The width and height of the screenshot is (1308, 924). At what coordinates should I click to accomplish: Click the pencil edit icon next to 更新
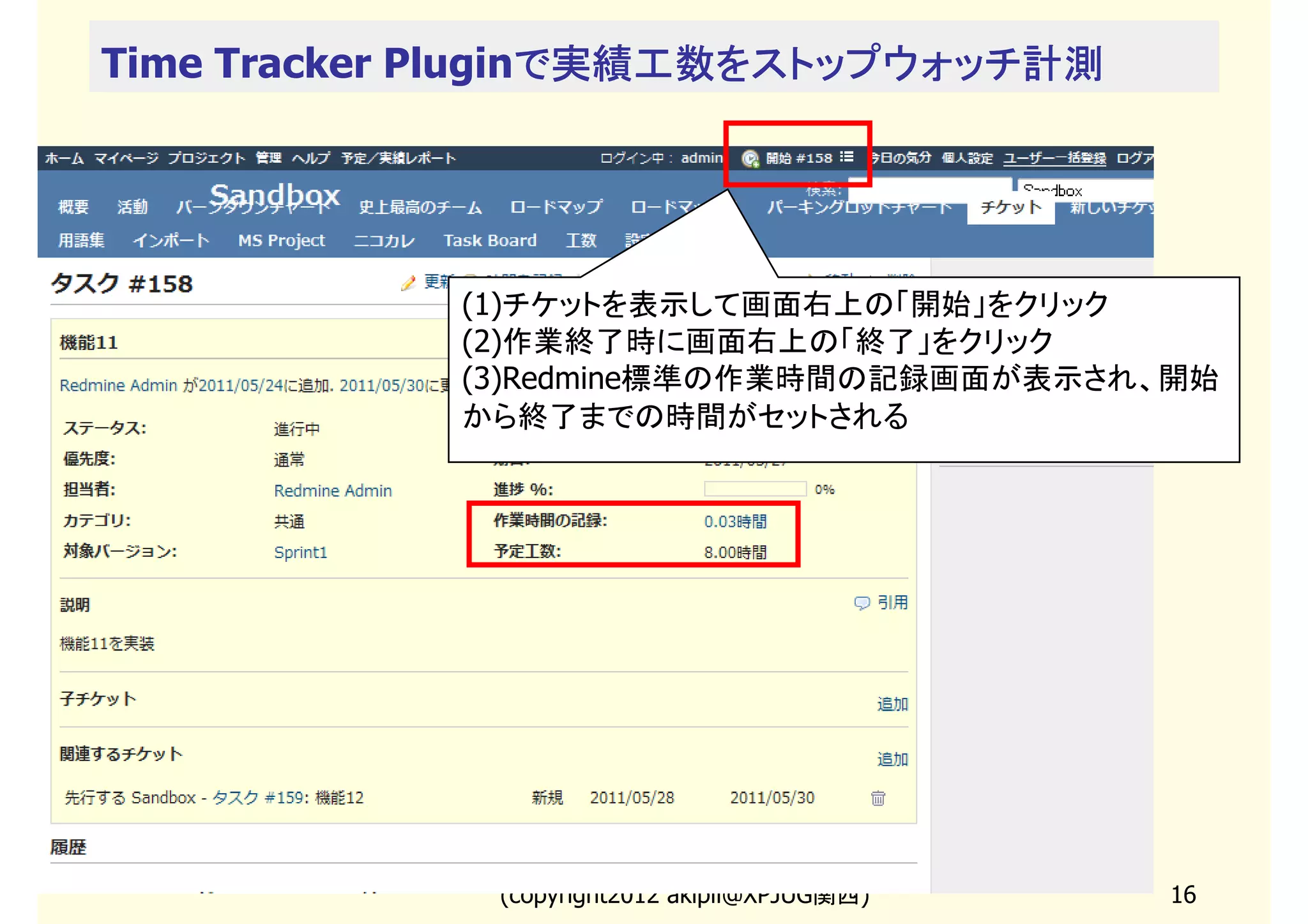tap(409, 283)
